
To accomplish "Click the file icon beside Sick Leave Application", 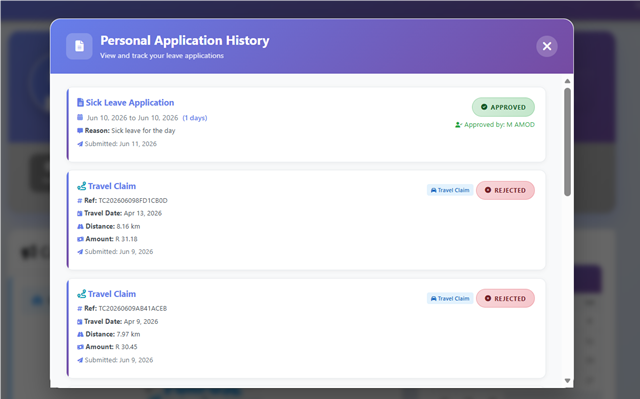I will click(x=80, y=102).
